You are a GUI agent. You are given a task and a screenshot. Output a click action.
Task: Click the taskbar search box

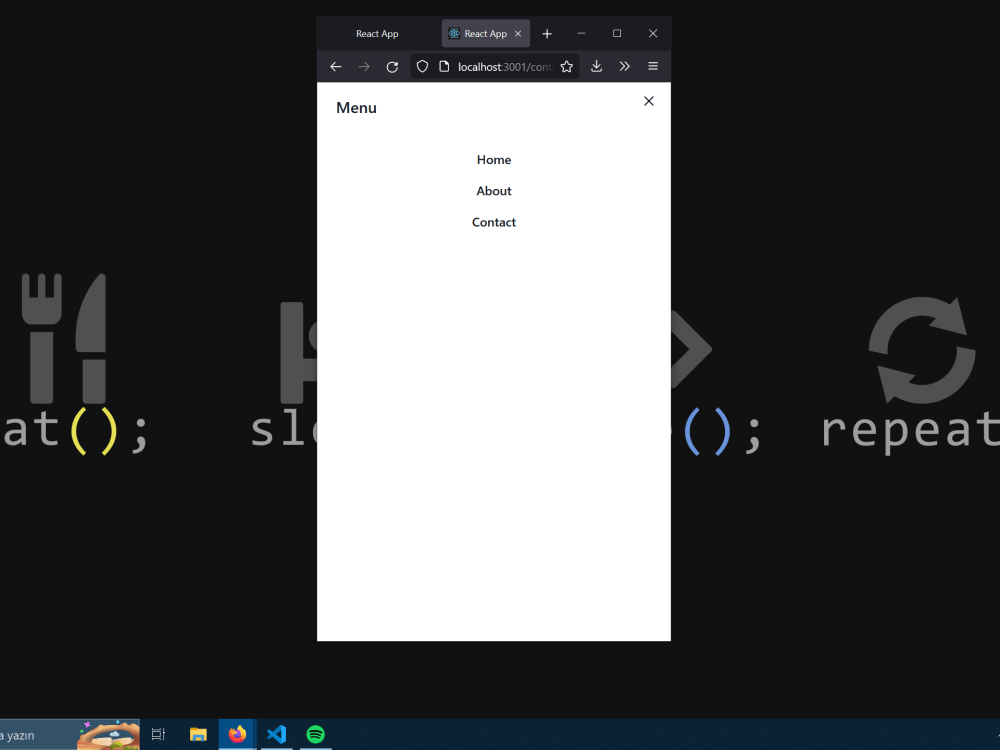click(69, 735)
